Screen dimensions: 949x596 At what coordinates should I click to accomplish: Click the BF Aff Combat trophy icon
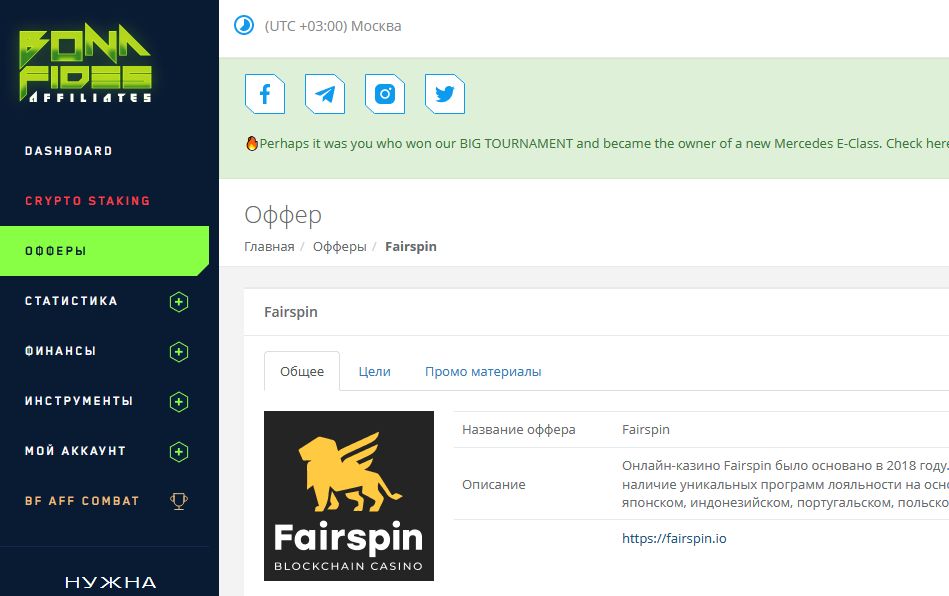179,501
